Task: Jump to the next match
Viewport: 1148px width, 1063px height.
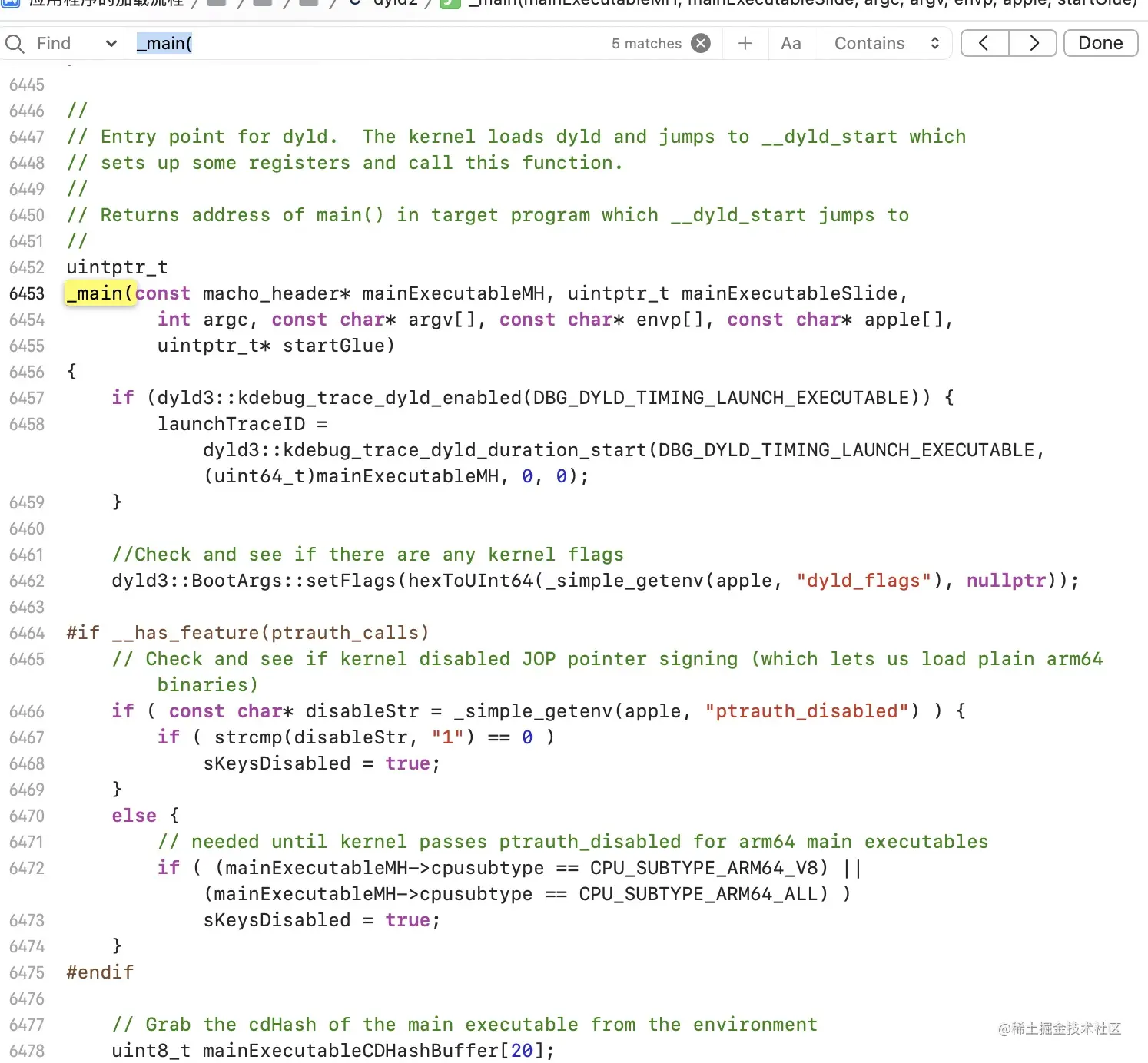Action: pos(1034,44)
